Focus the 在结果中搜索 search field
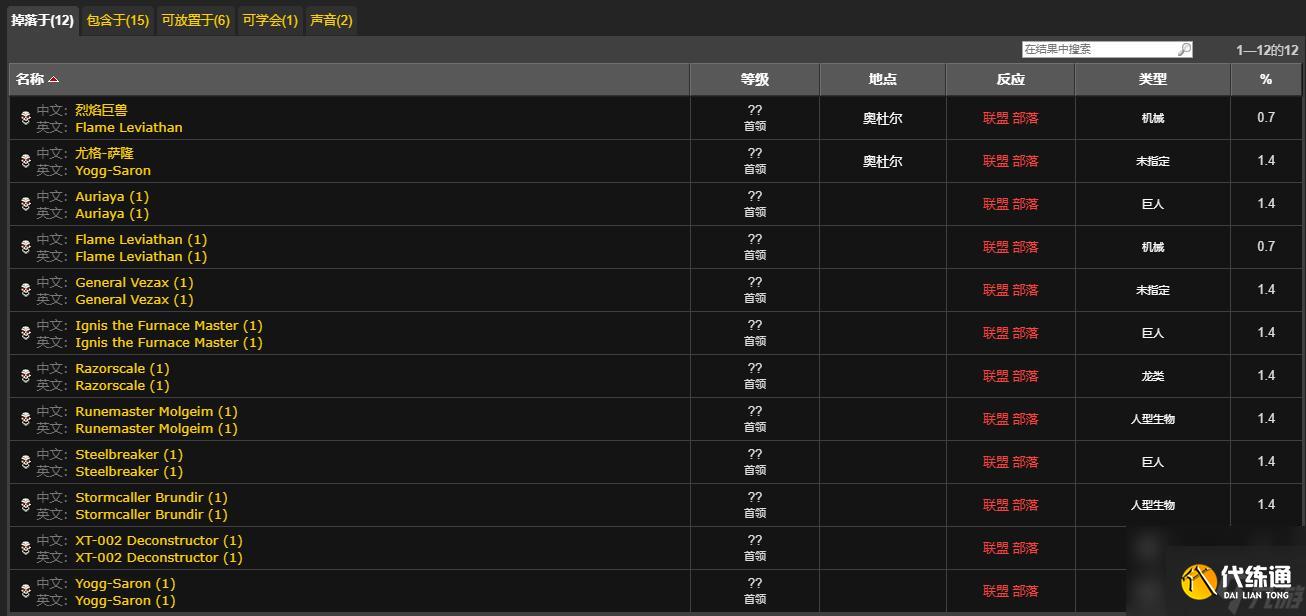 click(x=1097, y=49)
